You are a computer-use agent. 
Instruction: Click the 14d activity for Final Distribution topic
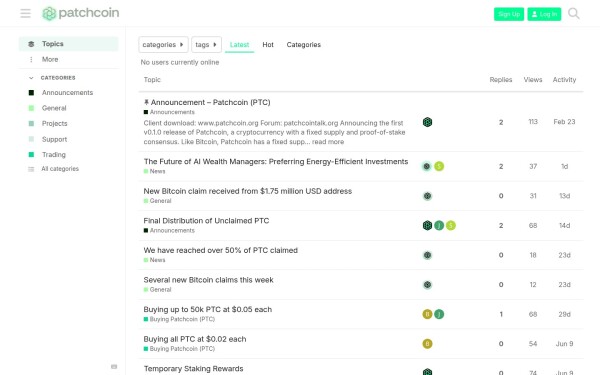(x=564, y=226)
